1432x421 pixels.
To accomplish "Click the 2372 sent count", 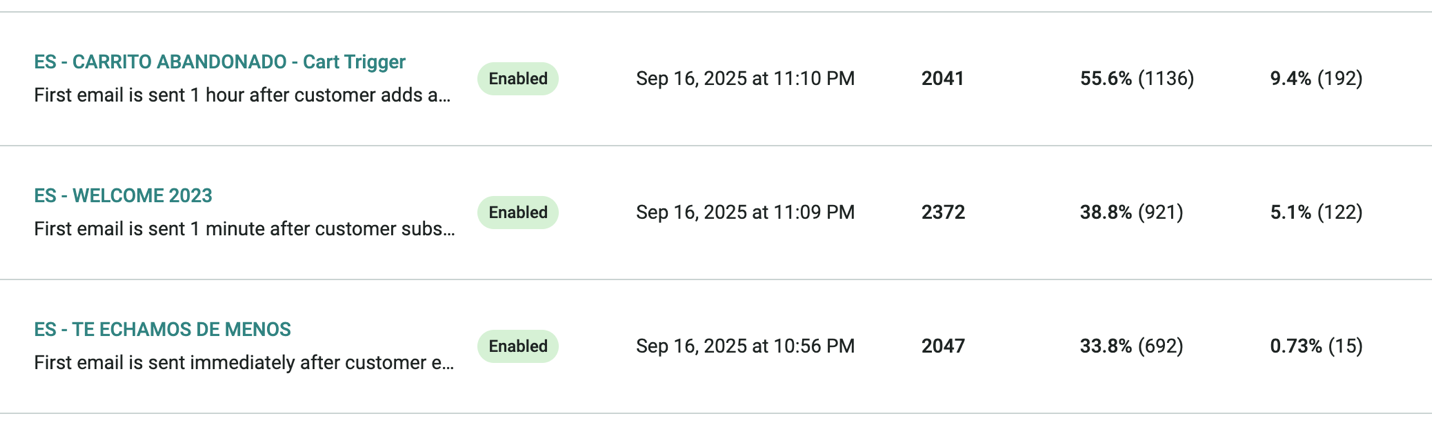I will [x=943, y=213].
